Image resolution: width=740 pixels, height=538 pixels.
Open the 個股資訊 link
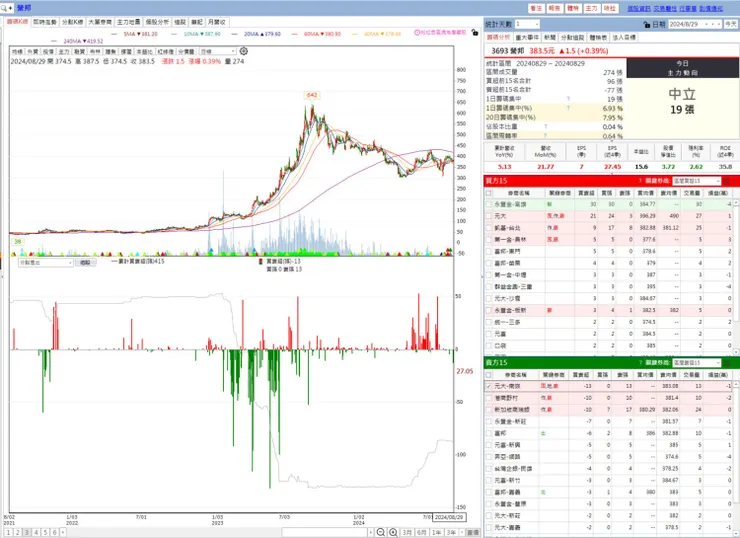[x=639, y=8]
